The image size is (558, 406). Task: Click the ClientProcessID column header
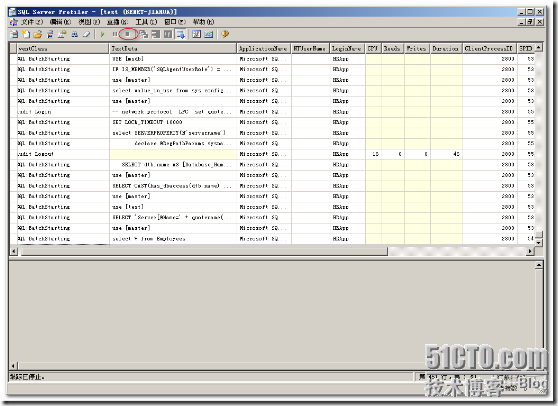coord(489,48)
